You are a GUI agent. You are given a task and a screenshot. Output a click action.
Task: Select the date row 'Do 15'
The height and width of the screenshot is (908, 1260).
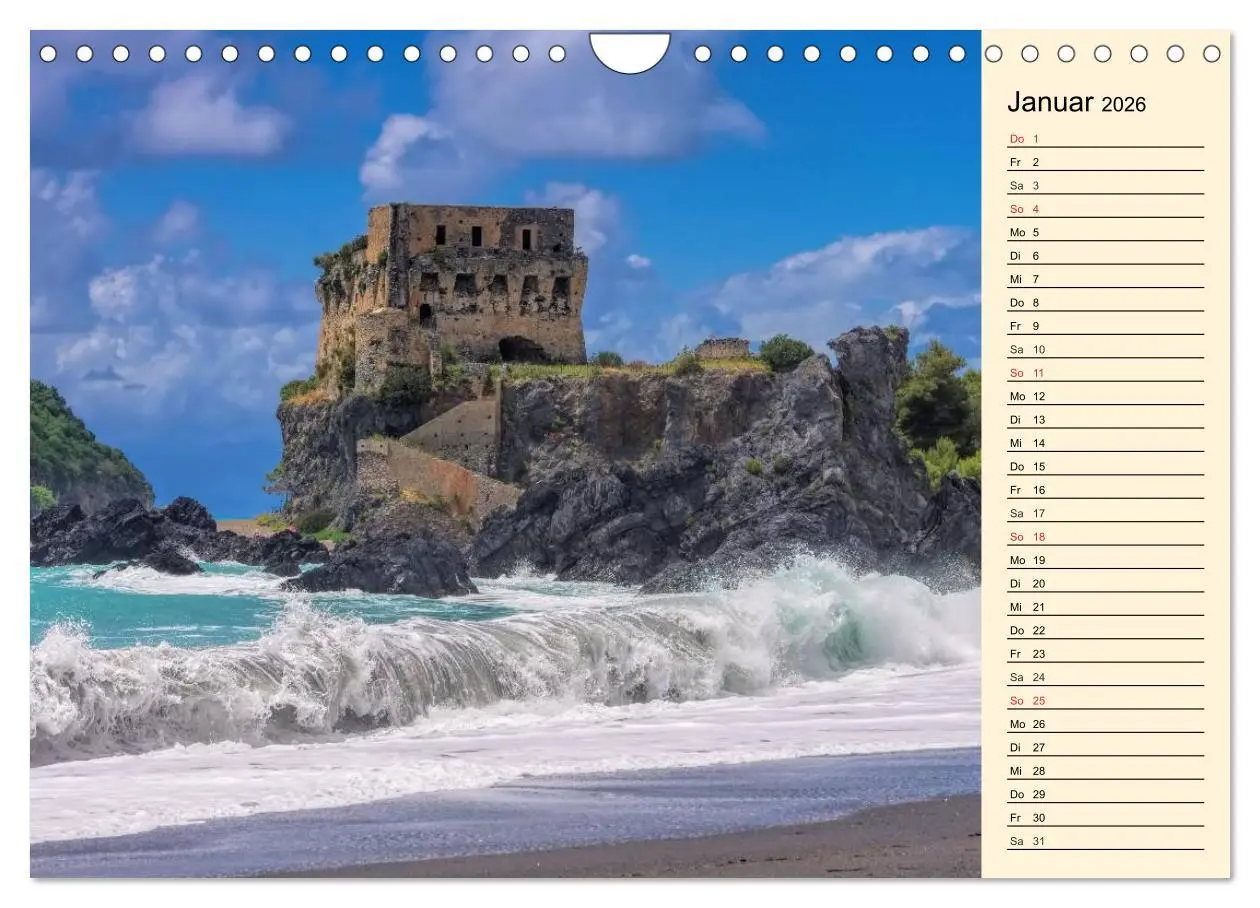1105,466
